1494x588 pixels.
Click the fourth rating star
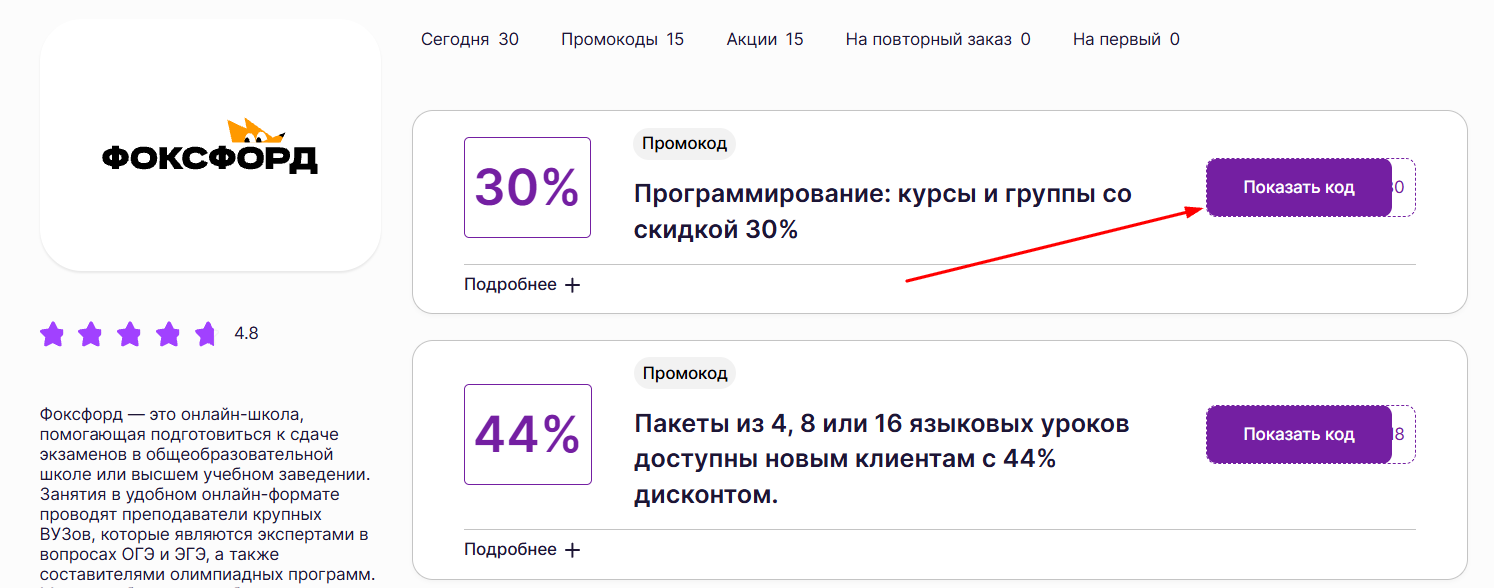pos(168,334)
